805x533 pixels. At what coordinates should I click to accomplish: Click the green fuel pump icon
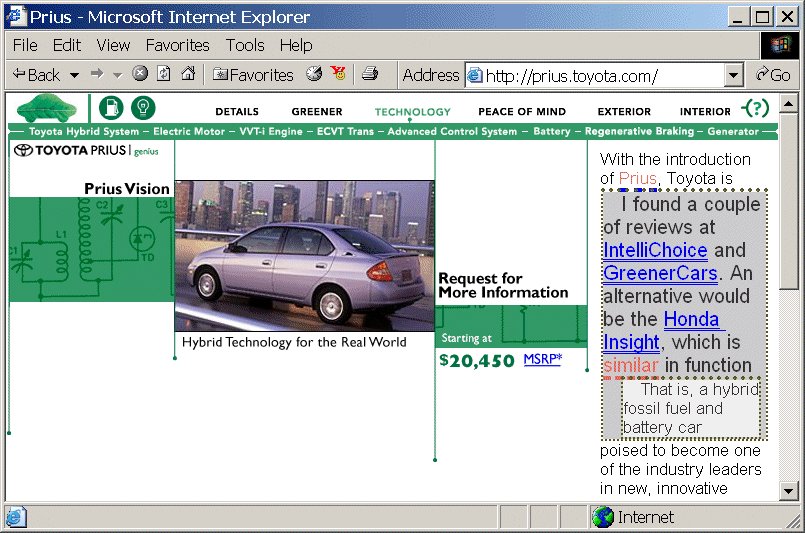tap(110, 108)
